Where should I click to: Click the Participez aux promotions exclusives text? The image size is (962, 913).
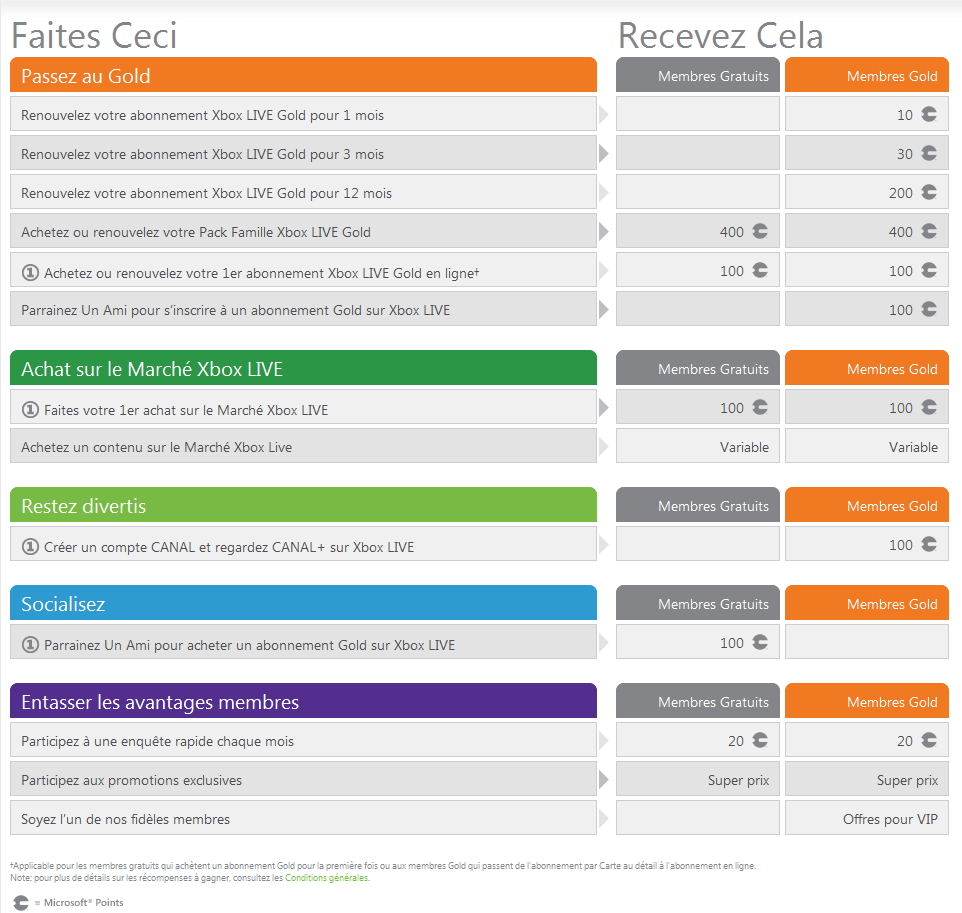coord(131,780)
